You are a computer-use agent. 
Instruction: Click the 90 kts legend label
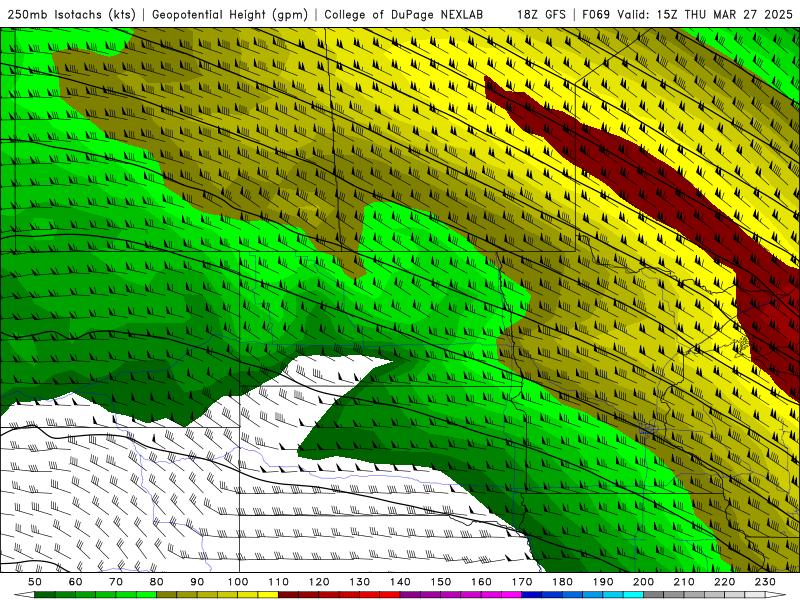(x=197, y=582)
